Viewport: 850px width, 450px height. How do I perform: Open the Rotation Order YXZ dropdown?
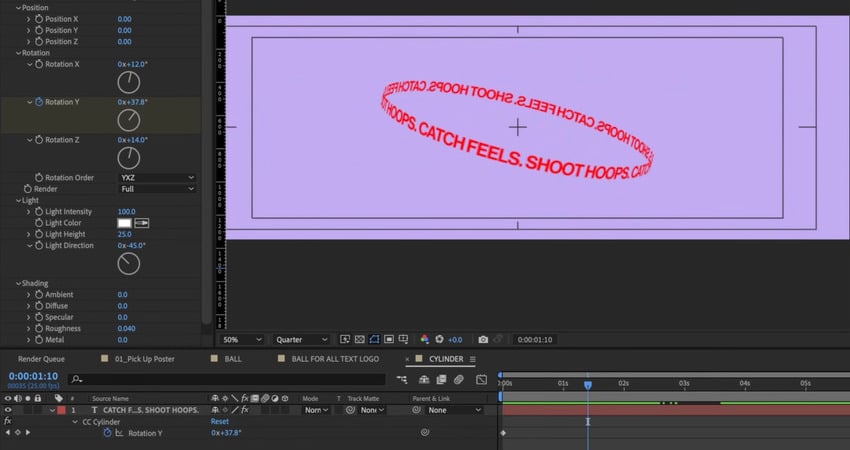point(157,178)
